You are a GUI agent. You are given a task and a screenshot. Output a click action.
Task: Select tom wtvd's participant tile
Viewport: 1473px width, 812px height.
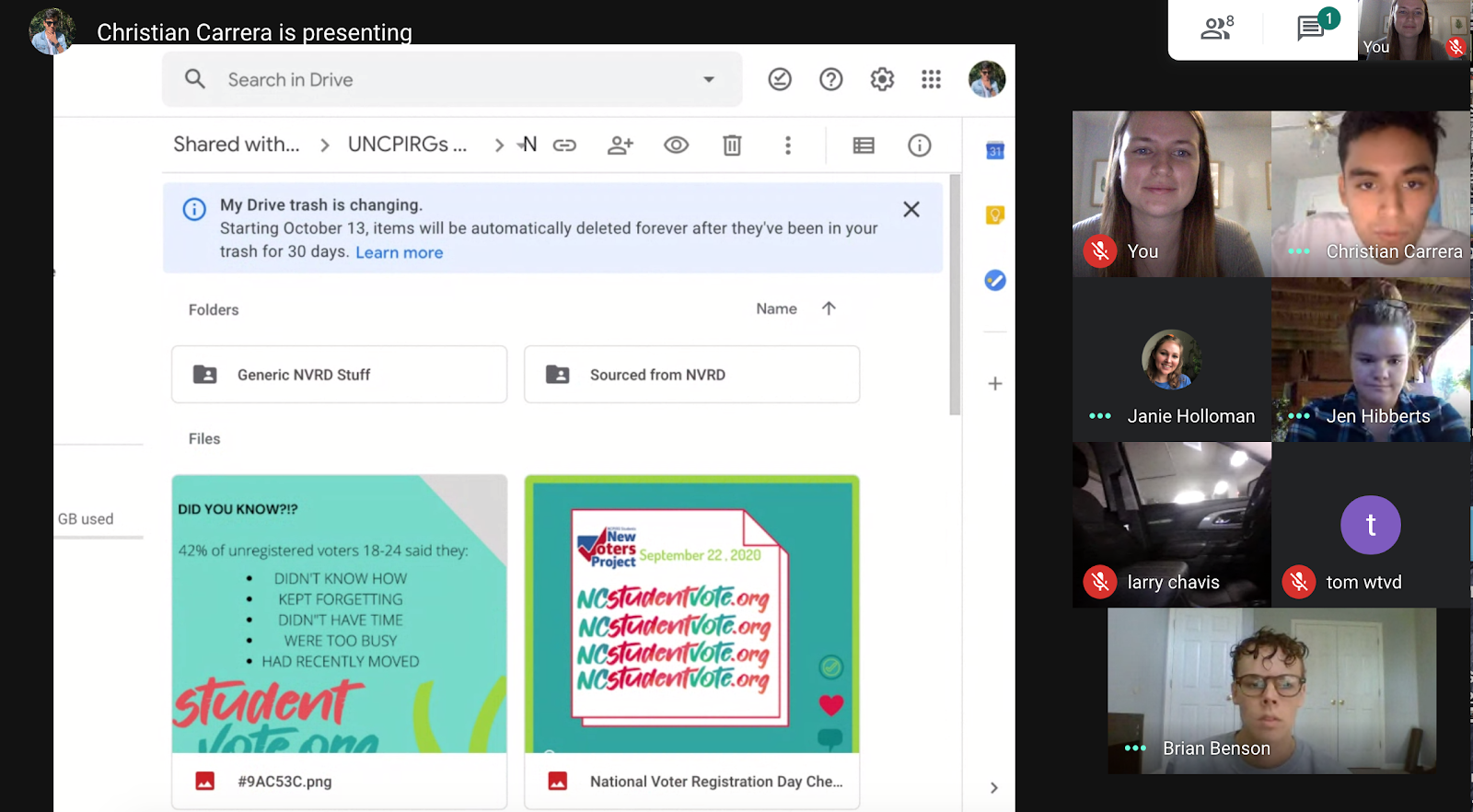tap(1371, 525)
